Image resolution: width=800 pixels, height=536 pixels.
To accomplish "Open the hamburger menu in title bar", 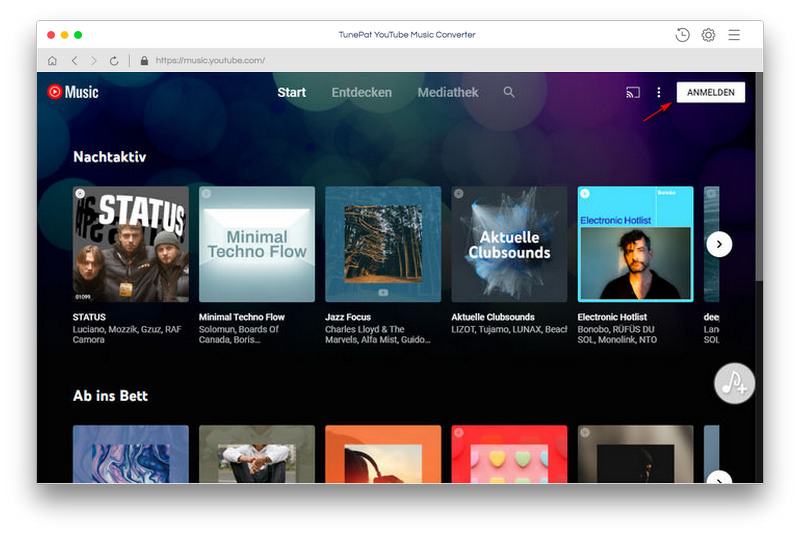I will (734, 35).
